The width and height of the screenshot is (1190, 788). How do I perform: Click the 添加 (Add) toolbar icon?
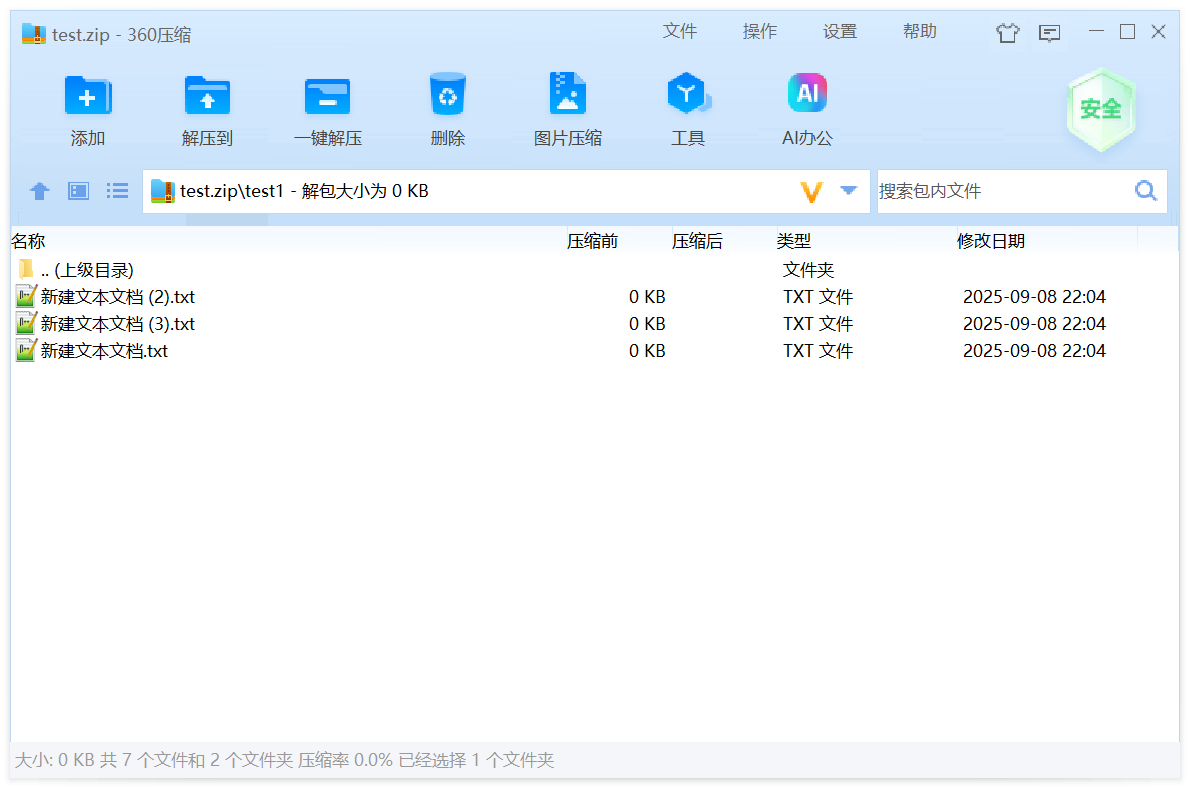tap(88, 96)
